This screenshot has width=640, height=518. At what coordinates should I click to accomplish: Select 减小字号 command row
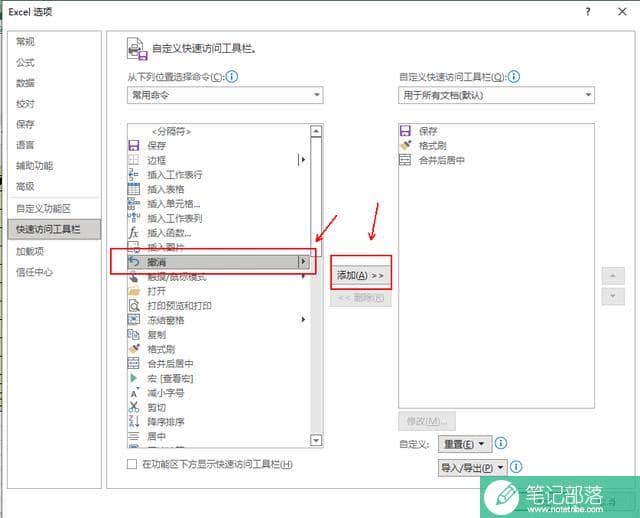coord(219,393)
